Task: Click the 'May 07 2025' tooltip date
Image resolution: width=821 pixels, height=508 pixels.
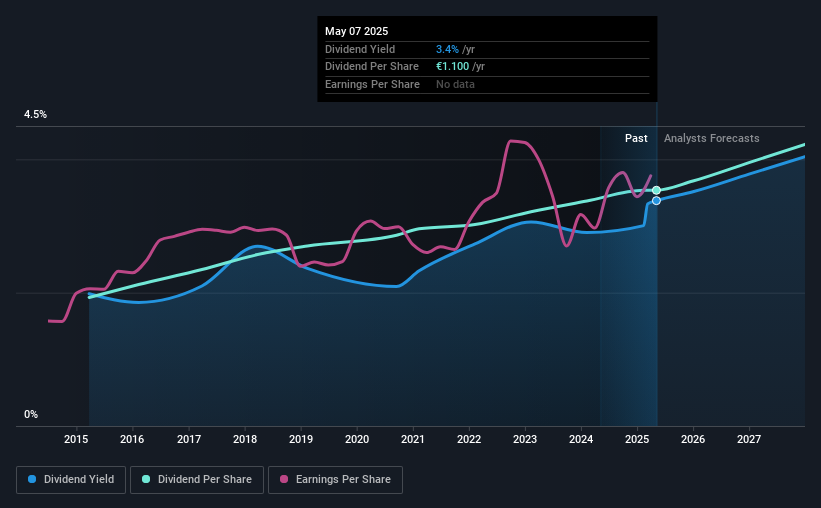Action: coord(357,31)
